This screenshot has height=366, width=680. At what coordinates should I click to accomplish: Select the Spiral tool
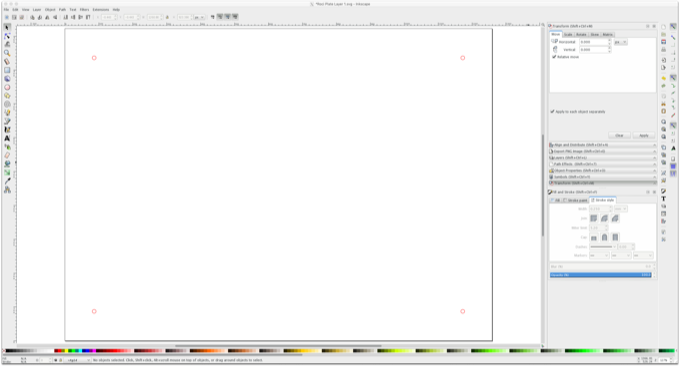click(x=7, y=104)
